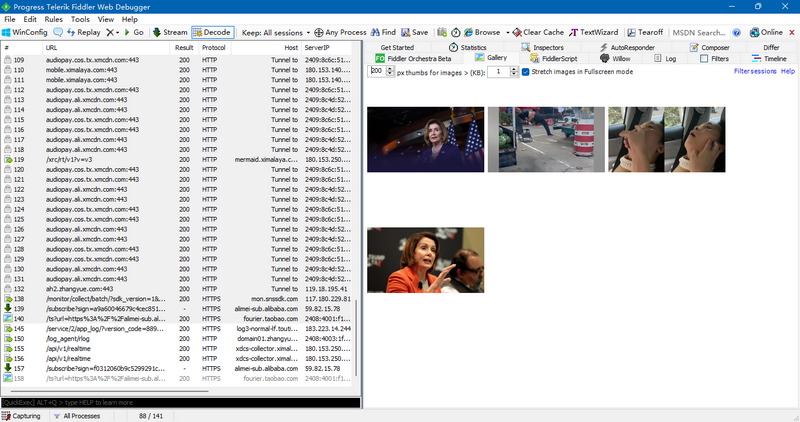Viewport: 800px width, 422px height.
Task: Click the Filter sessions link
Action: [x=755, y=72]
